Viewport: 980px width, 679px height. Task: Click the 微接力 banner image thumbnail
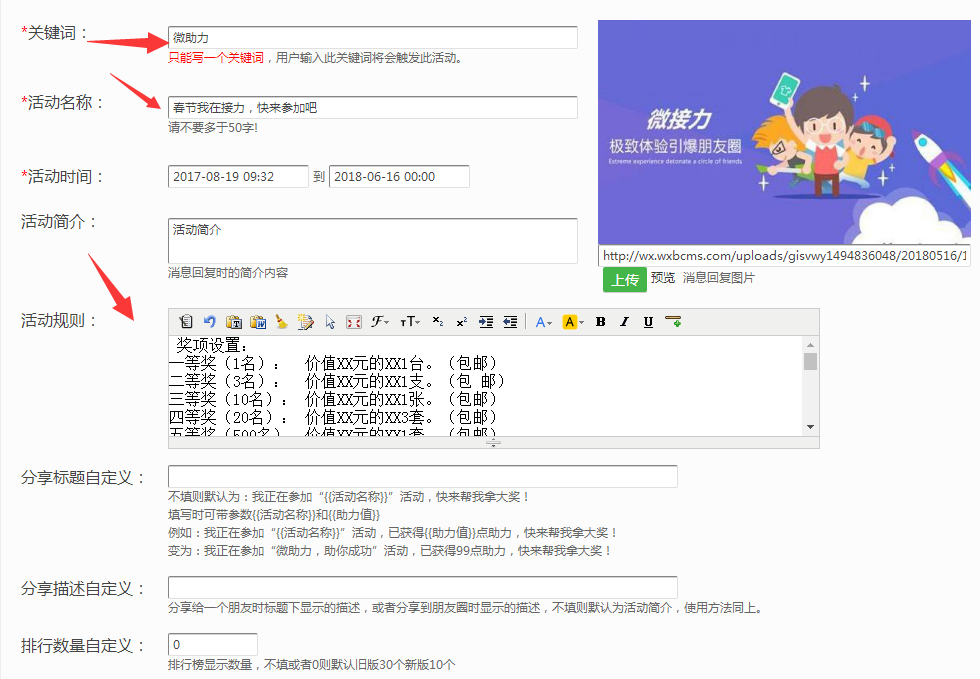784,132
